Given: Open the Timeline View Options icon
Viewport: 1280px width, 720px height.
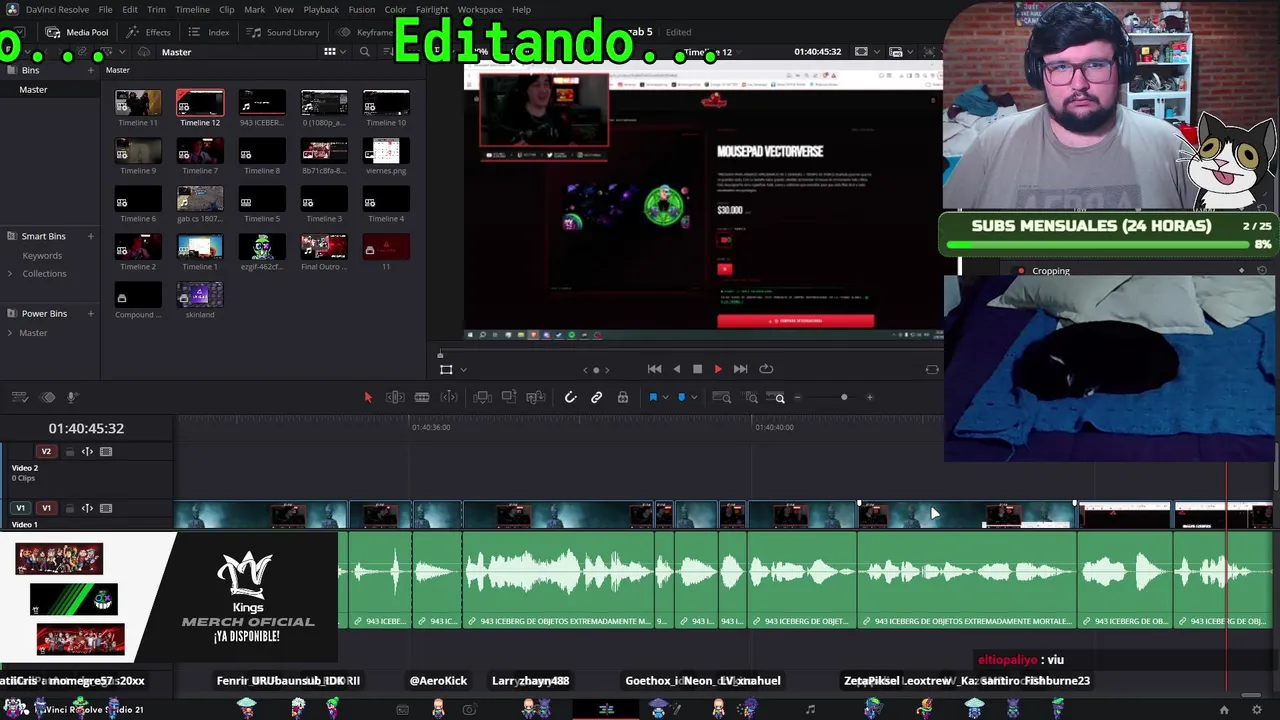Looking at the screenshot, I should pyautogui.click(x=21, y=398).
